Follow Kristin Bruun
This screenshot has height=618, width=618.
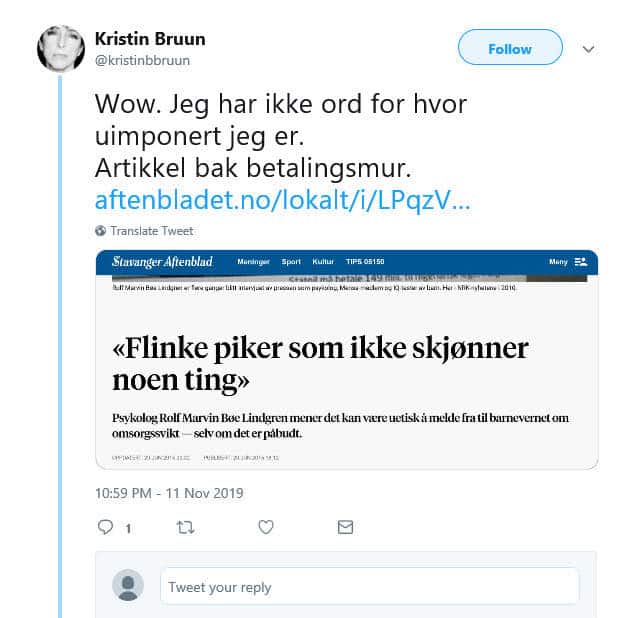(510, 47)
